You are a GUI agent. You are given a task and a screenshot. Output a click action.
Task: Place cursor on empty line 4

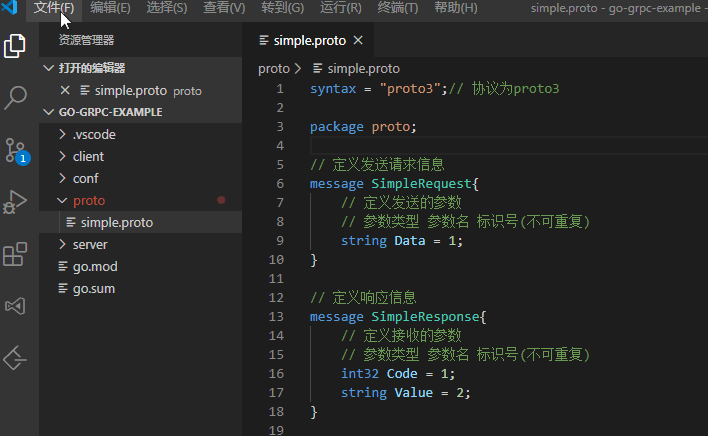pyautogui.click(x=450, y=145)
